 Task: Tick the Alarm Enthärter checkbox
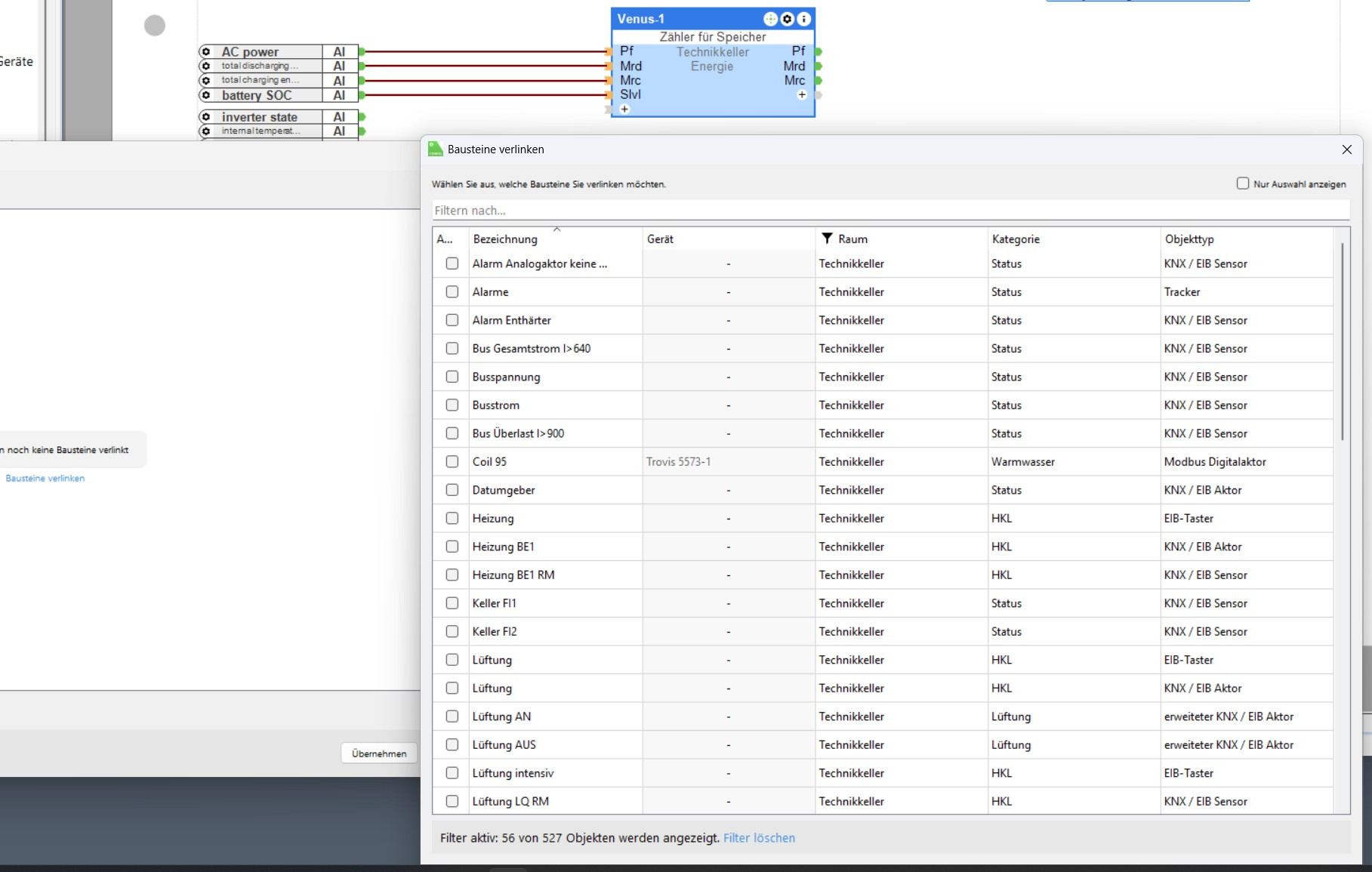pos(452,320)
